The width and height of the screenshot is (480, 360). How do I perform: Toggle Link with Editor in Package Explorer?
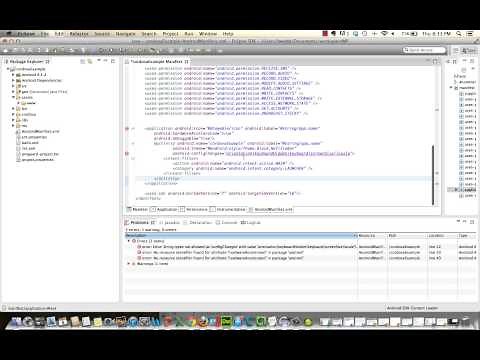tap(90, 61)
